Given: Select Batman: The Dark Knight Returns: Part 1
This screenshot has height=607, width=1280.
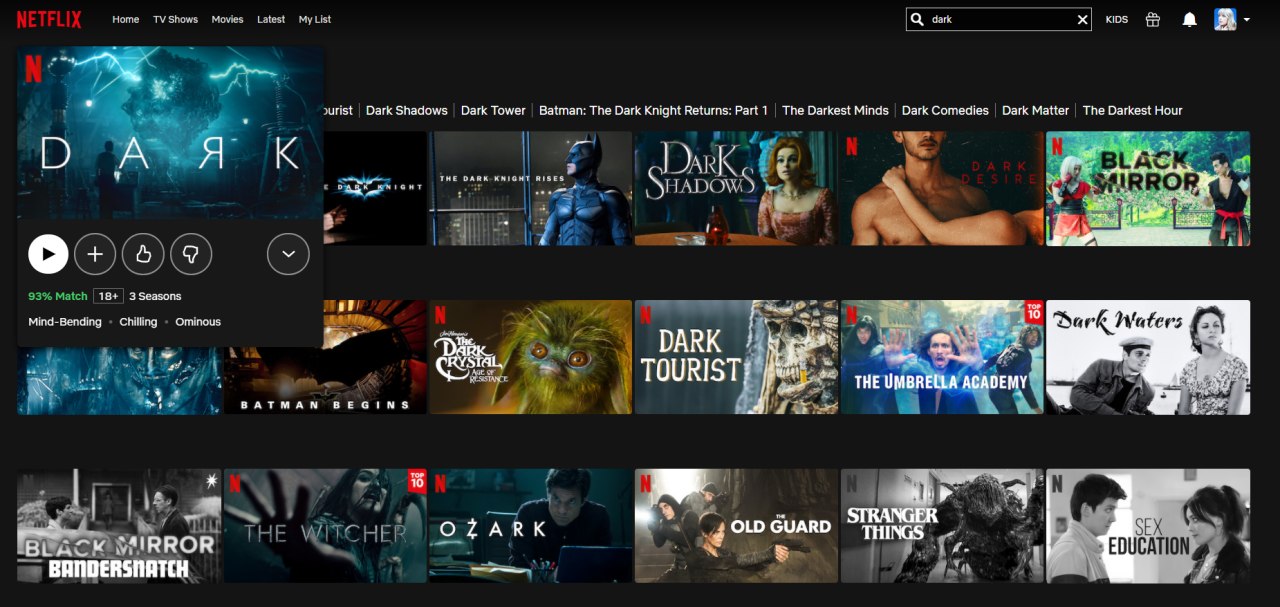Looking at the screenshot, I should tap(653, 110).
